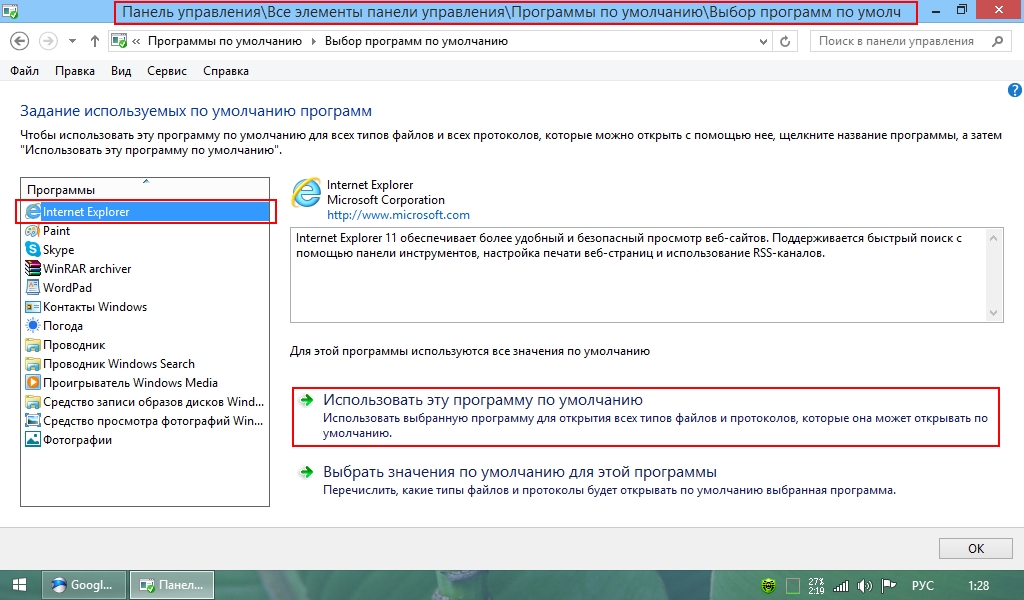Open the Сервис menu
Viewport: 1024px width, 600px height.
[x=167, y=71]
